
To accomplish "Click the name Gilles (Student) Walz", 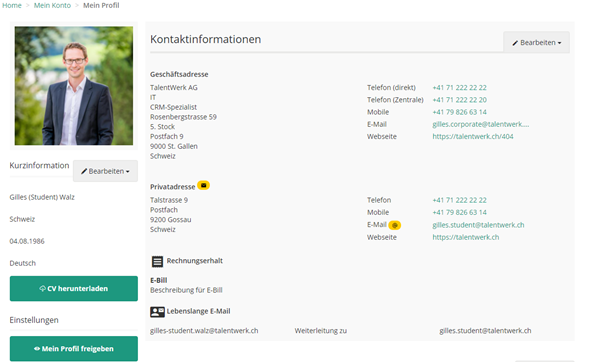I will [42, 197].
